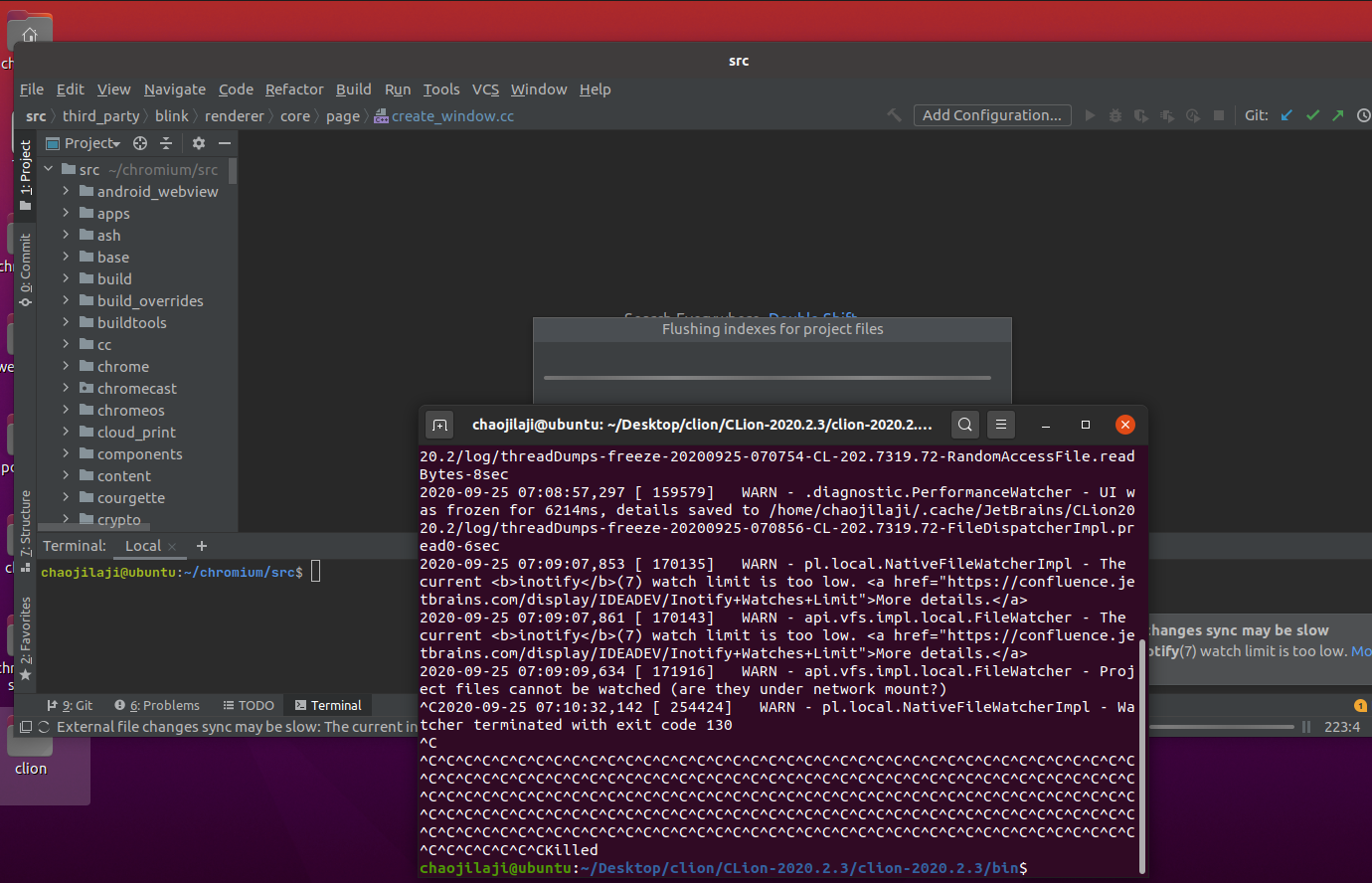1372x883 pixels.
Task: Expand the apps folder
Action: tap(66, 213)
